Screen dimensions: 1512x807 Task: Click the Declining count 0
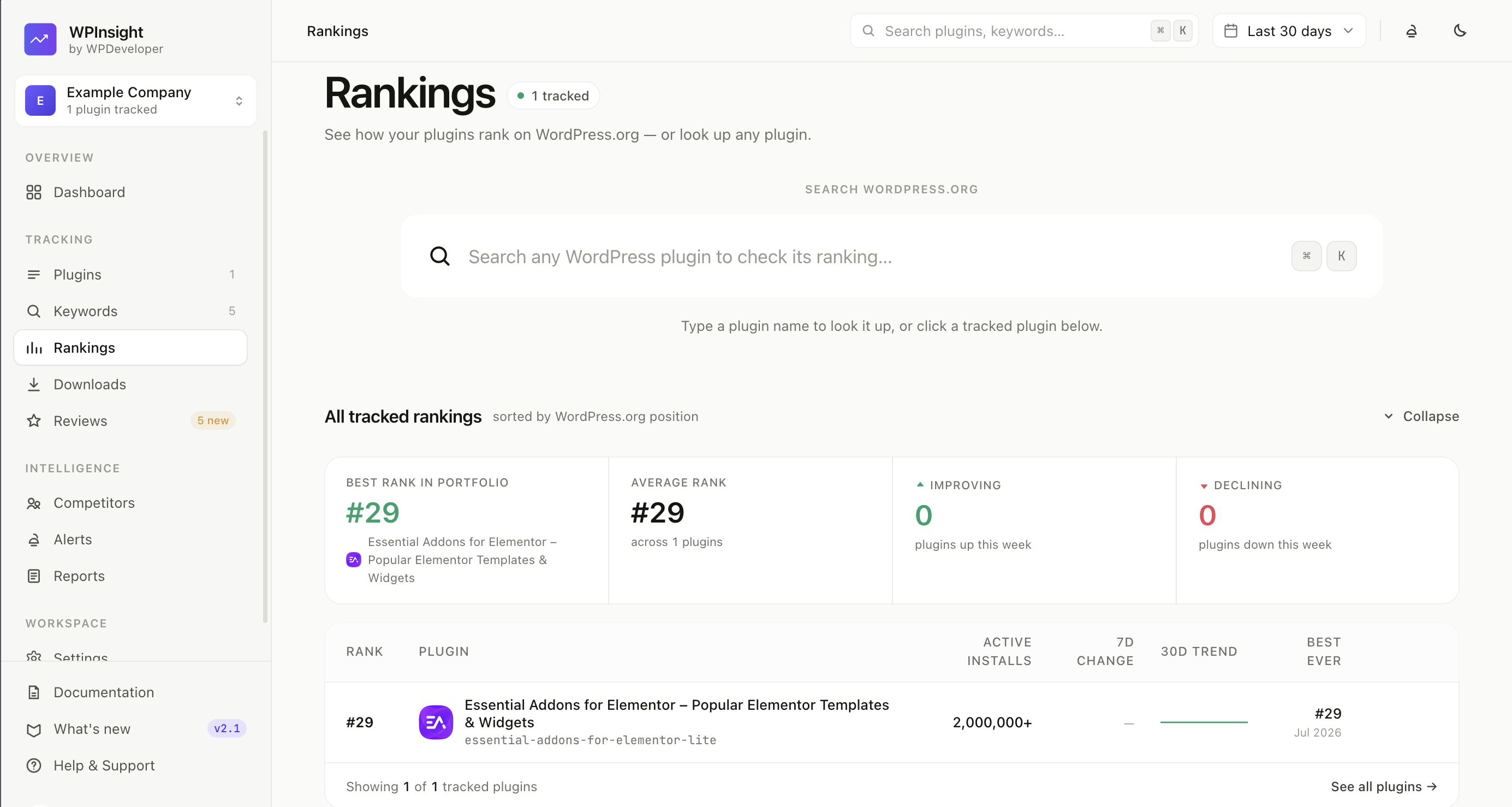[x=1207, y=515]
